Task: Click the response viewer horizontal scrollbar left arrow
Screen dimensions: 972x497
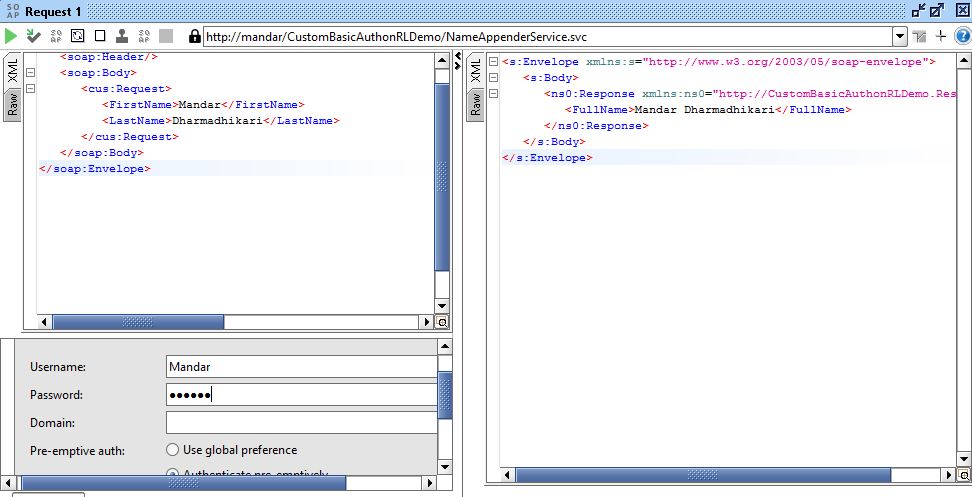Action: (x=507, y=475)
